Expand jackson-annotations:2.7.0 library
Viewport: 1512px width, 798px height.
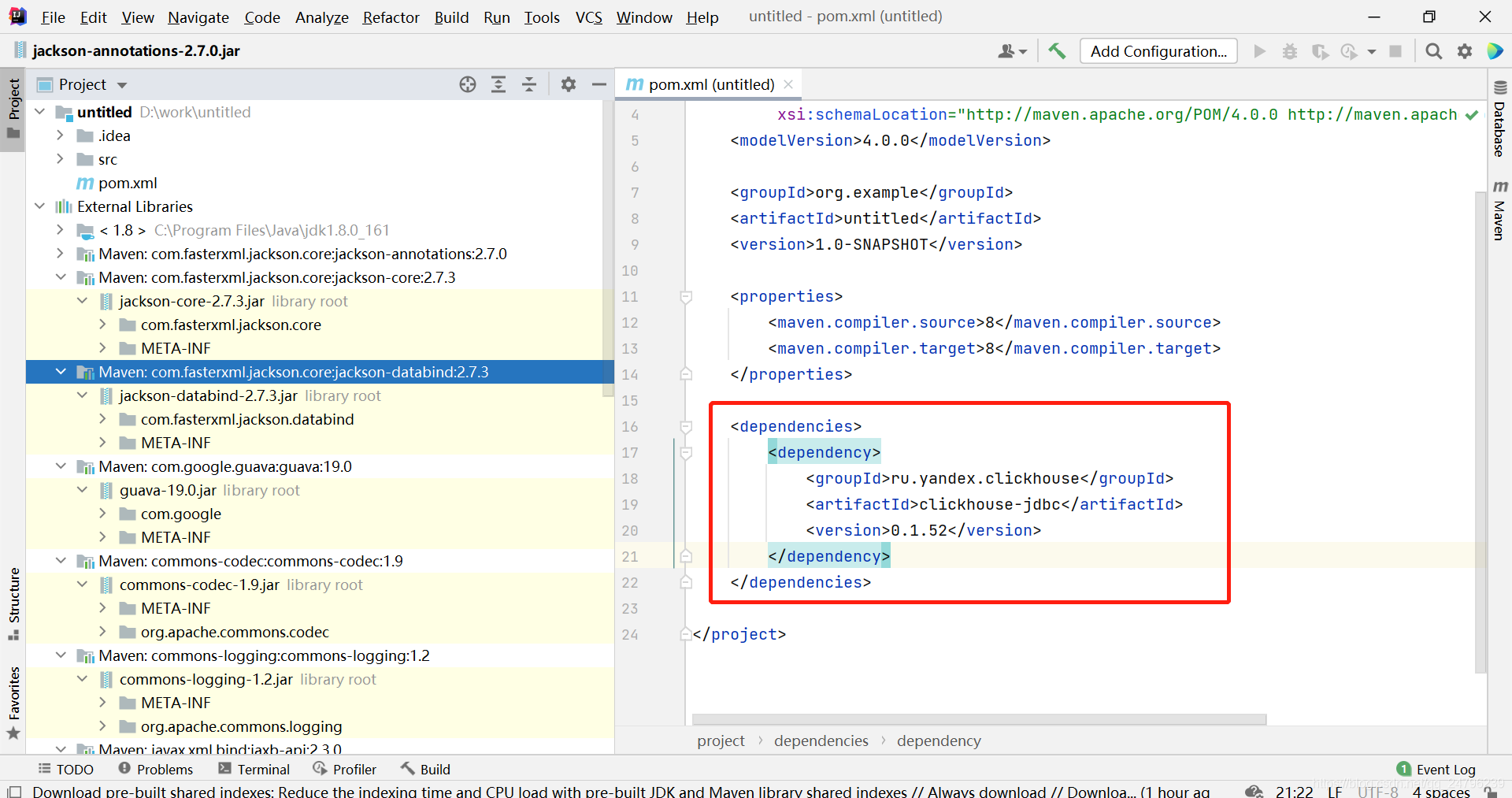coord(61,254)
